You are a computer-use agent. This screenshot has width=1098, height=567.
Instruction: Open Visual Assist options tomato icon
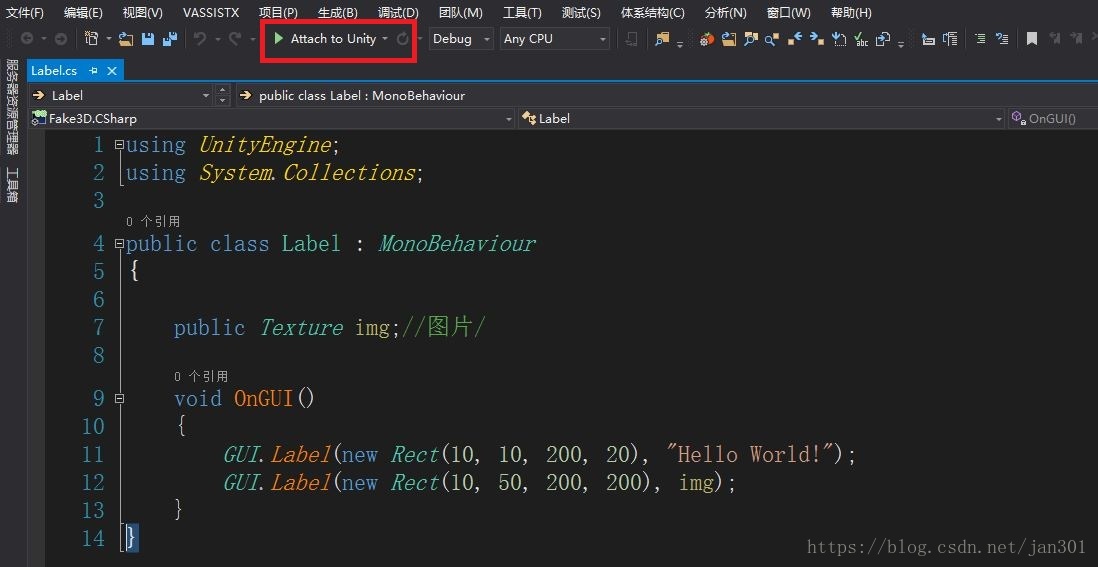point(707,39)
